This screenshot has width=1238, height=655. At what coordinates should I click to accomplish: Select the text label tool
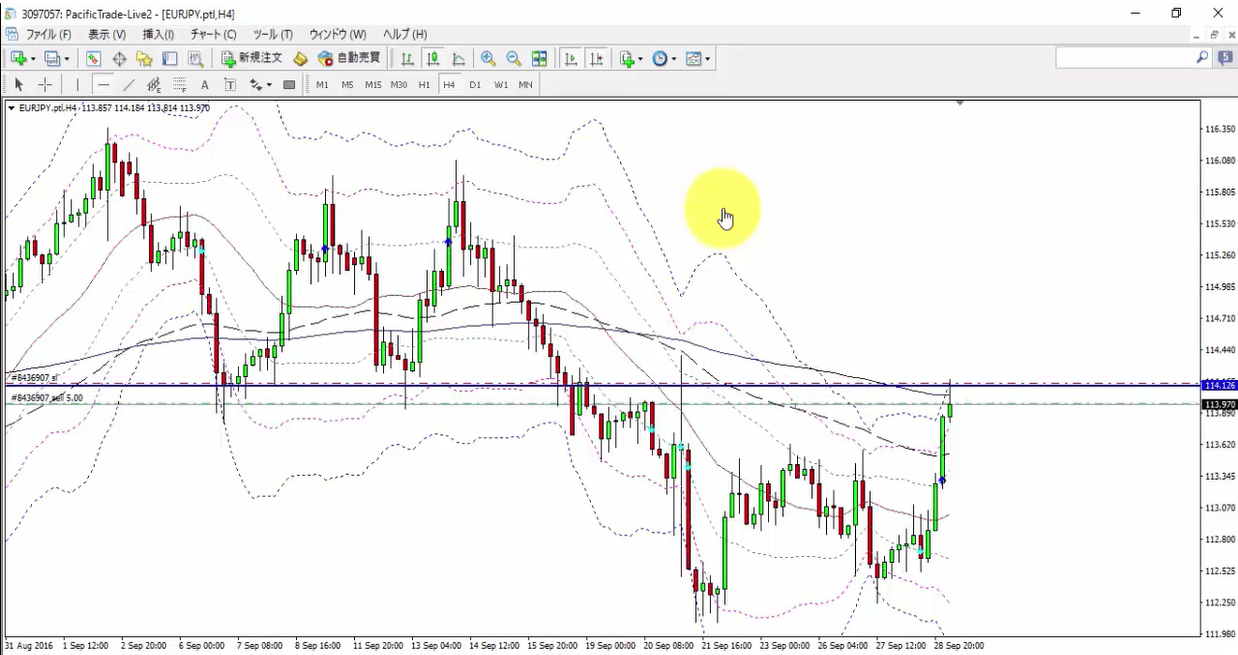(x=230, y=85)
